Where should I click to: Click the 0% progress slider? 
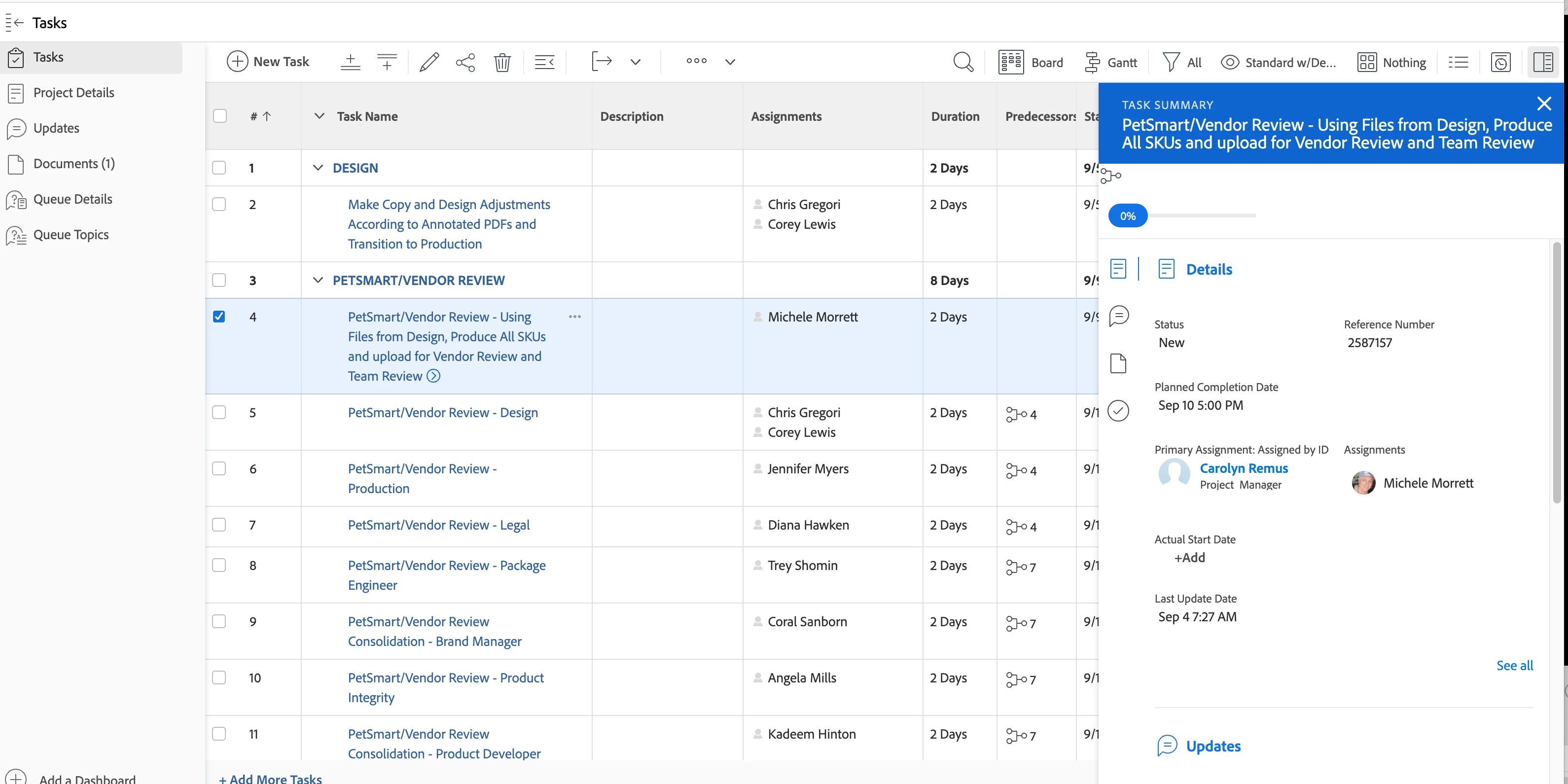tap(1128, 216)
